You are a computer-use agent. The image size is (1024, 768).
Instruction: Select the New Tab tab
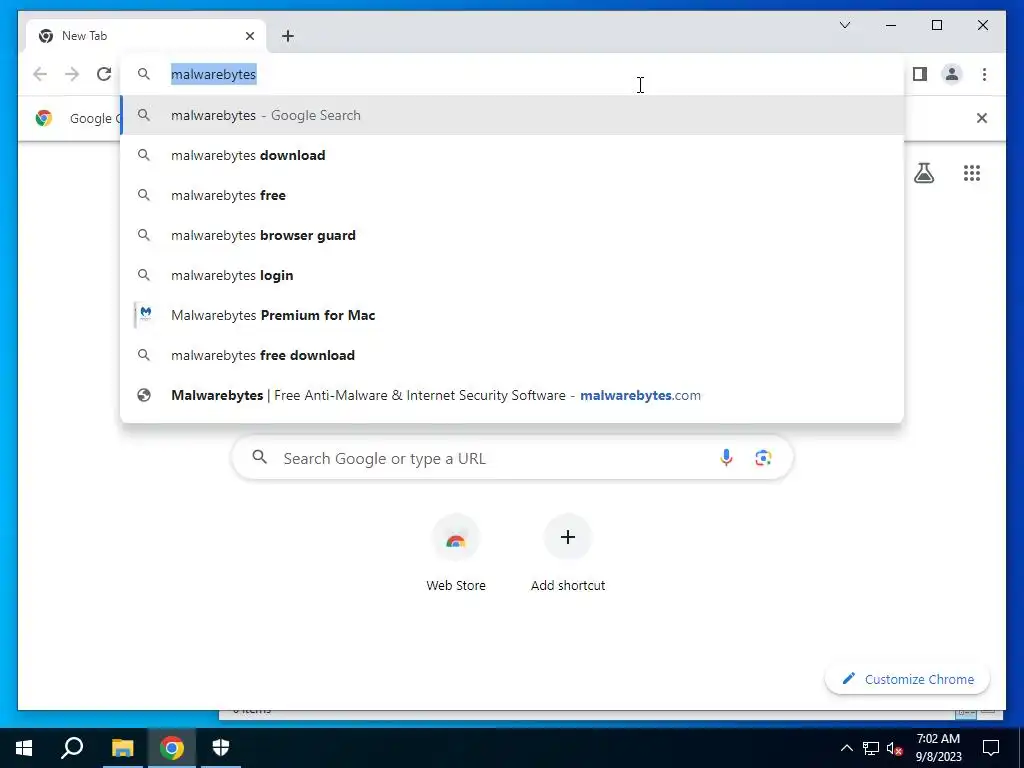point(146,36)
